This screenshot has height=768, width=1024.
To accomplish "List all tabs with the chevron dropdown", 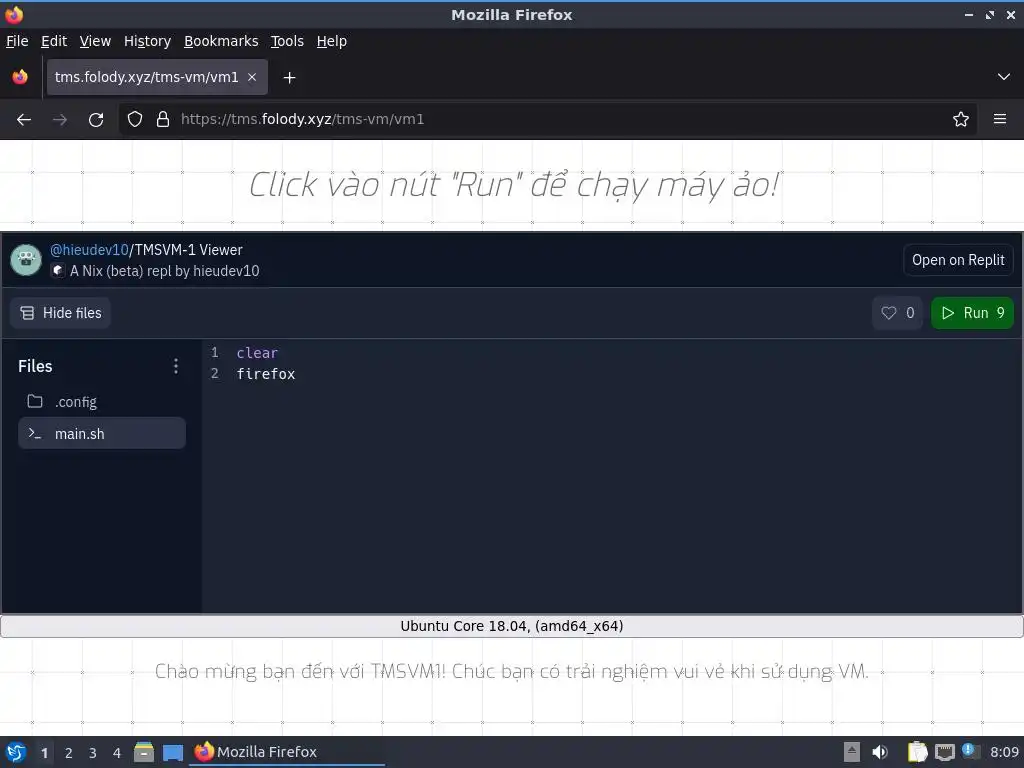I will pos(1004,77).
